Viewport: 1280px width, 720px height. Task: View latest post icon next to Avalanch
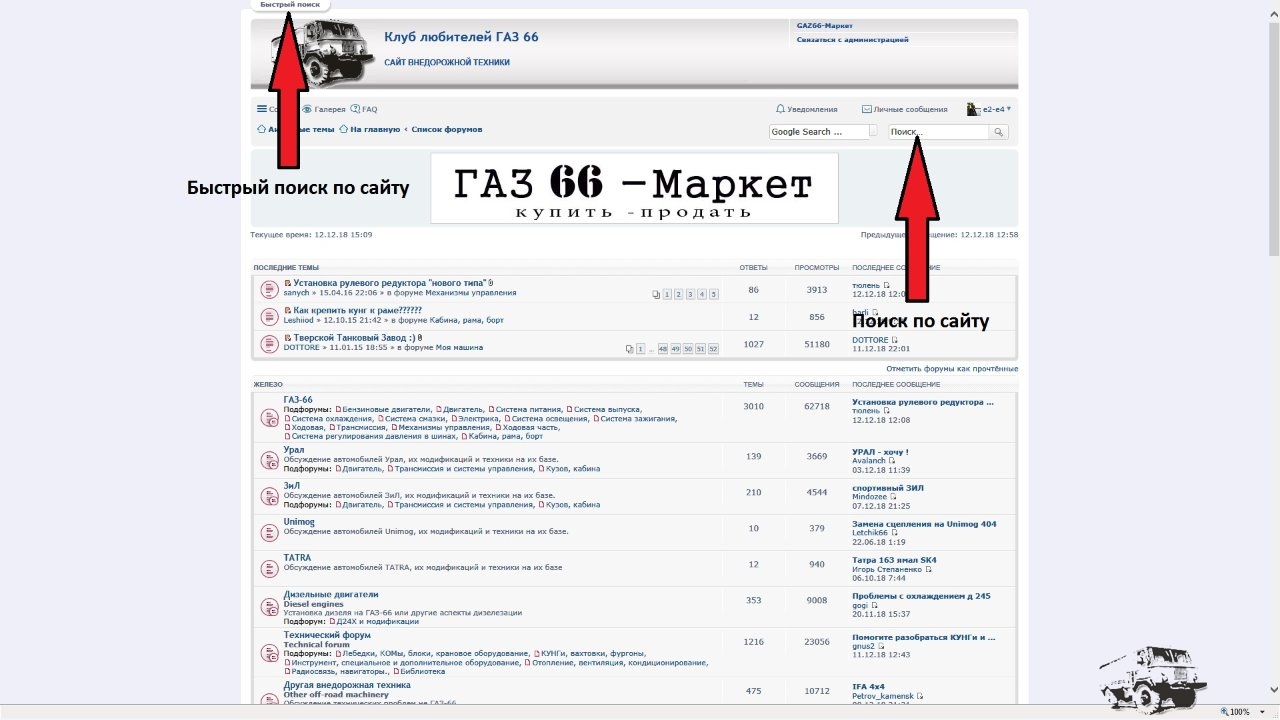pyautogui.click(x=891, y=460)
